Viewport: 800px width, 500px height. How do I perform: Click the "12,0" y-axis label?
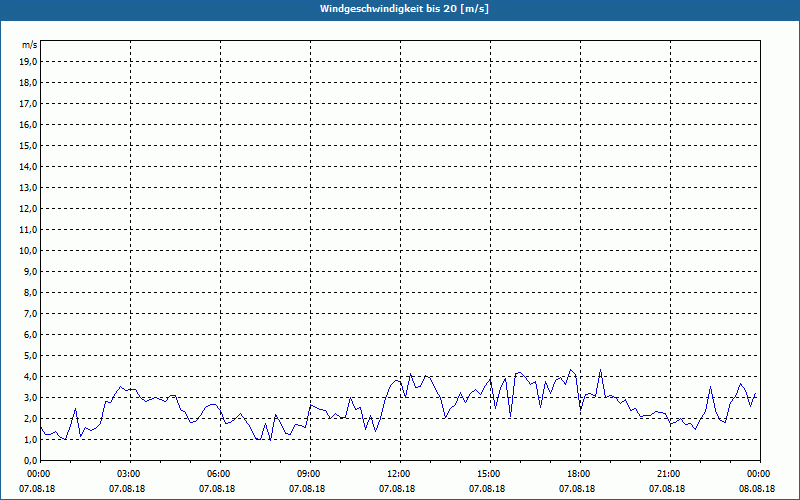click(29, 209)
